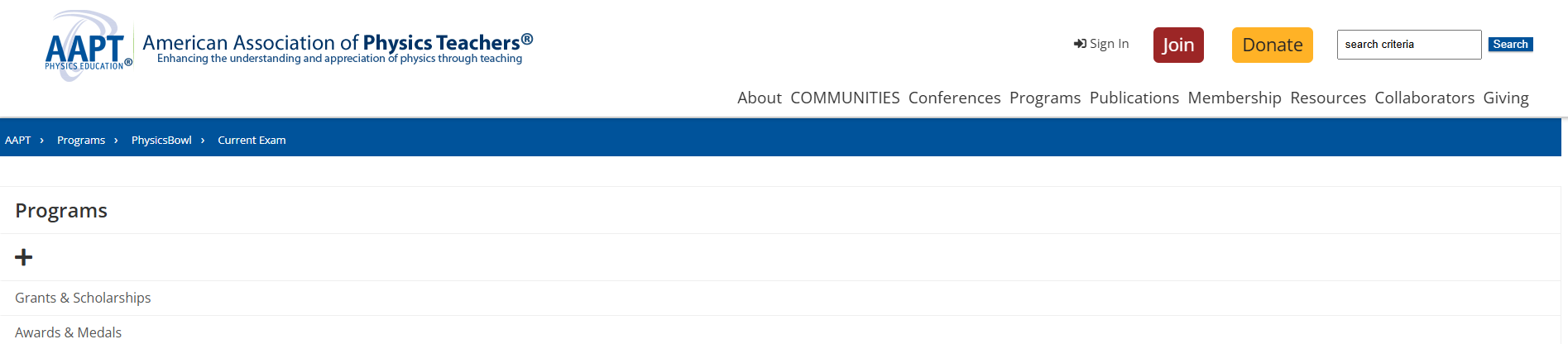Open the Collaborators menu

click(x=1425, y=98)
